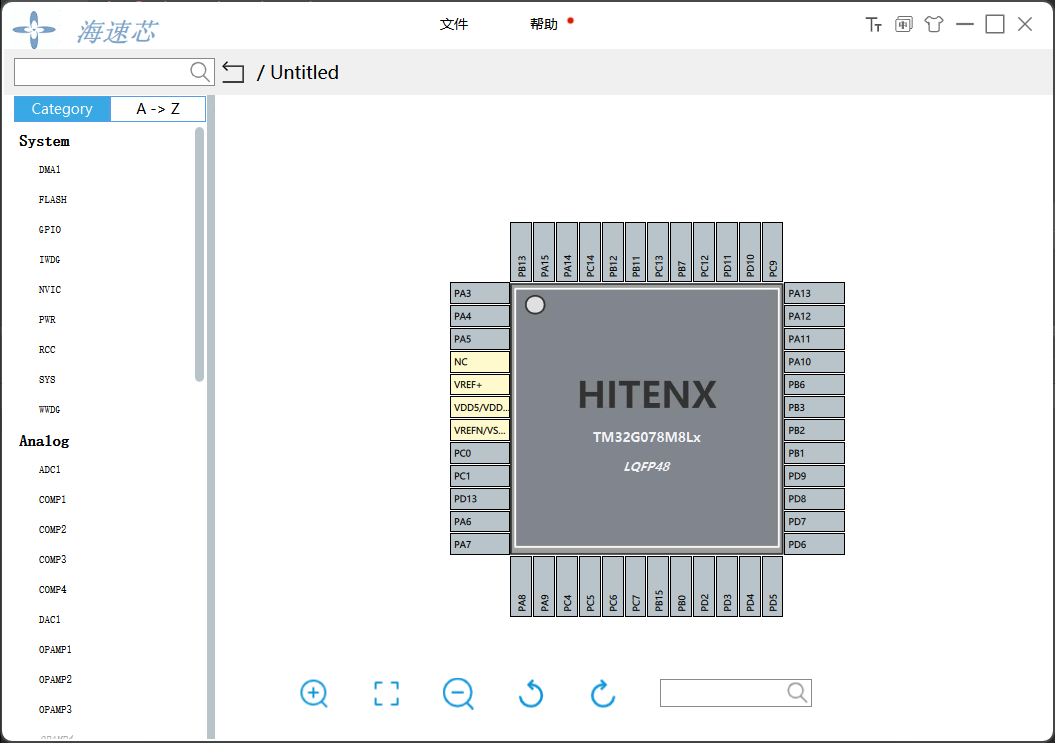
Task: Click the VREFN/VS pin on the chip
Action: pyautogui.click(x=480, y=431)
